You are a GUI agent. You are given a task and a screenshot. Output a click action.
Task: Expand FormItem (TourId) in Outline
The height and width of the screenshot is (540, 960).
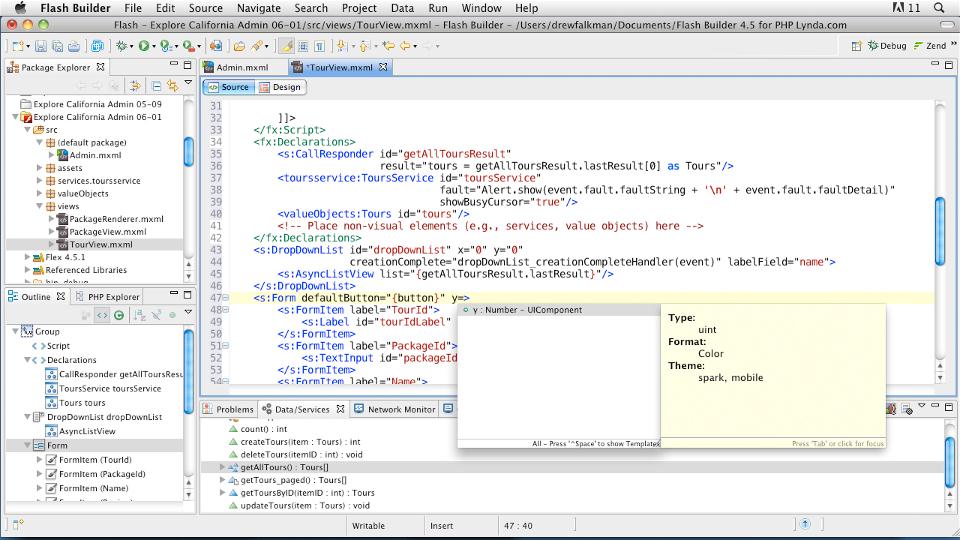click(x=40, y=459)
